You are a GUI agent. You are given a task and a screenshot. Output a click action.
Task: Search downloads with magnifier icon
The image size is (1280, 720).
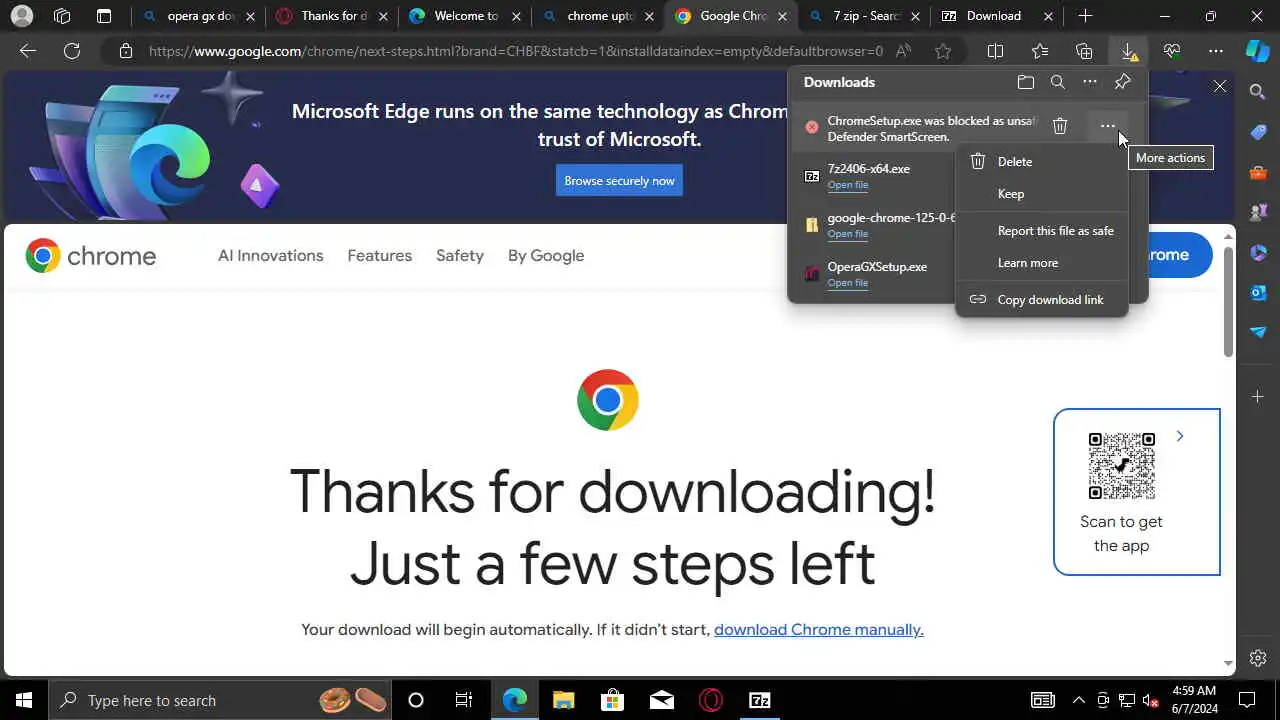(x=1058, y=82)
